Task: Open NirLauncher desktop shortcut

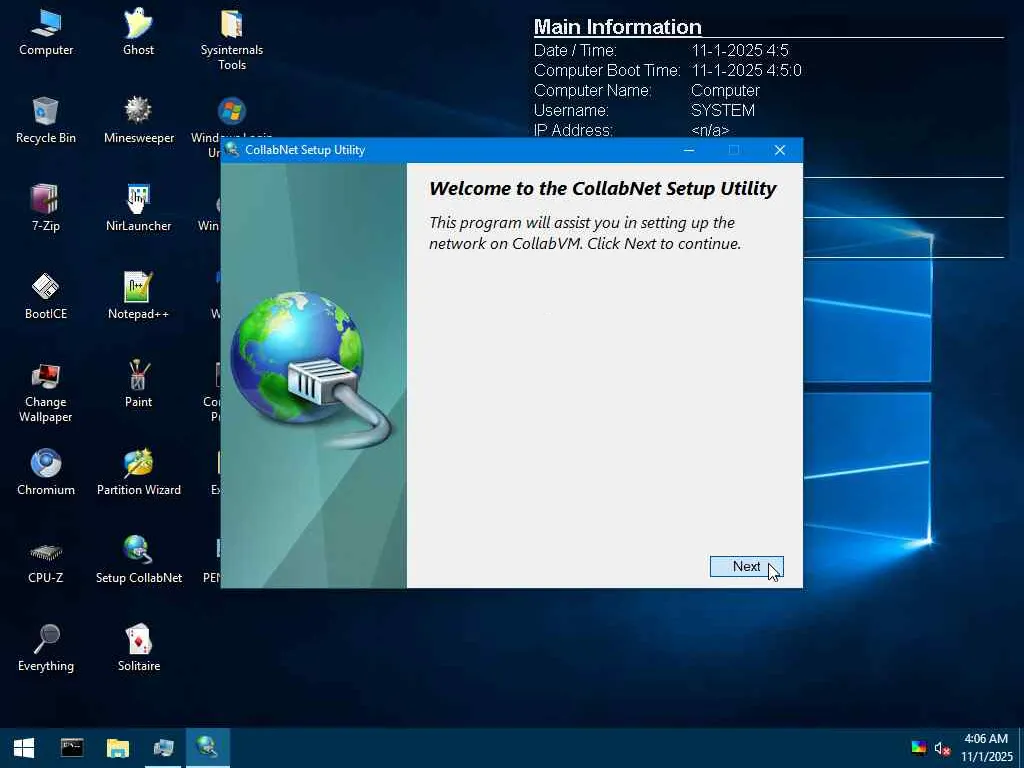Action: tap(138, 208)
